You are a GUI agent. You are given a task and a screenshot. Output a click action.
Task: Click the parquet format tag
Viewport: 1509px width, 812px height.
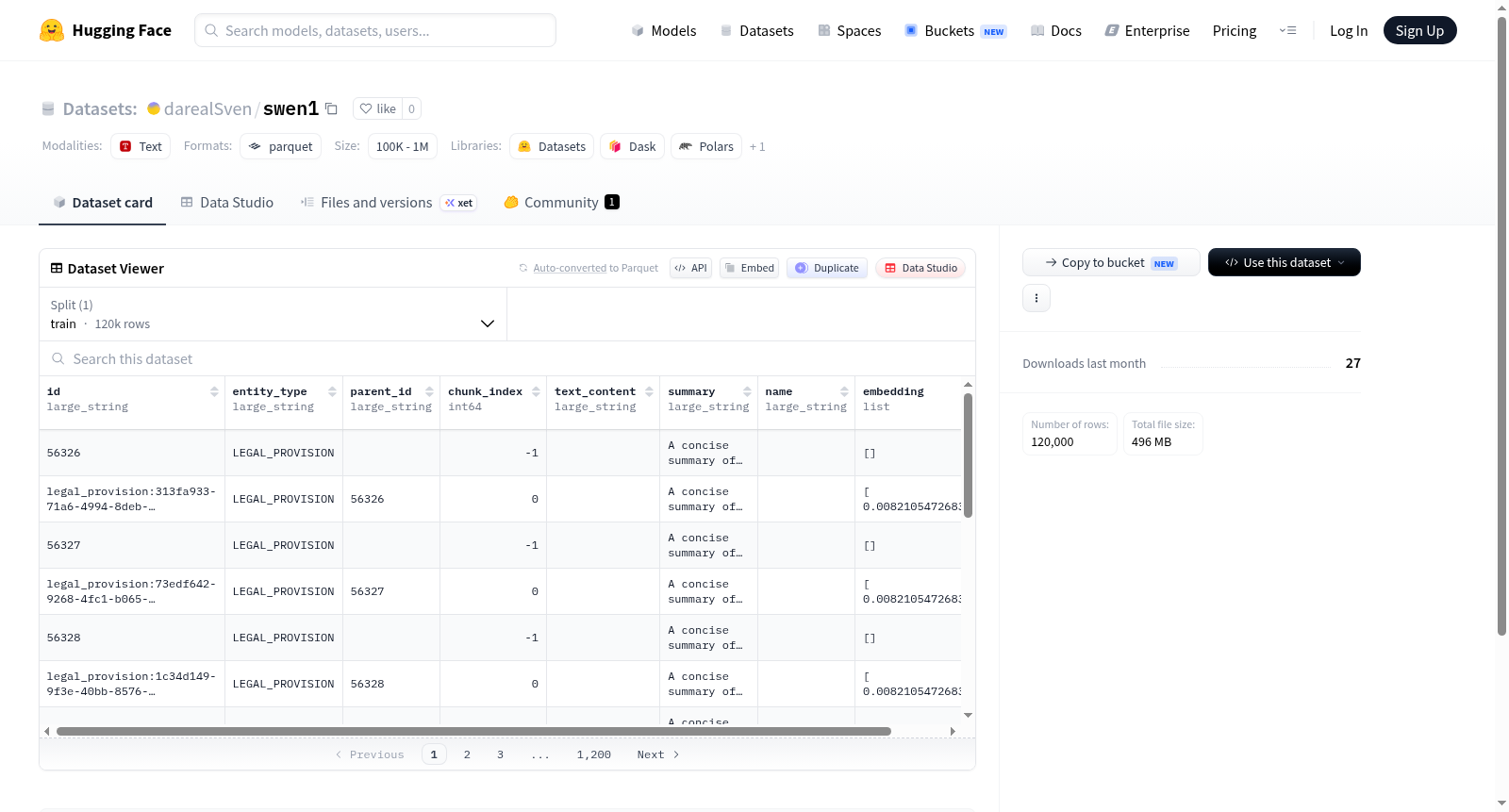(x=281, y=146)
